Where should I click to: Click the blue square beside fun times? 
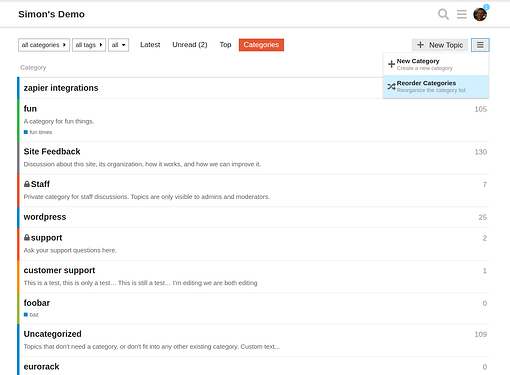click(26, 132)
